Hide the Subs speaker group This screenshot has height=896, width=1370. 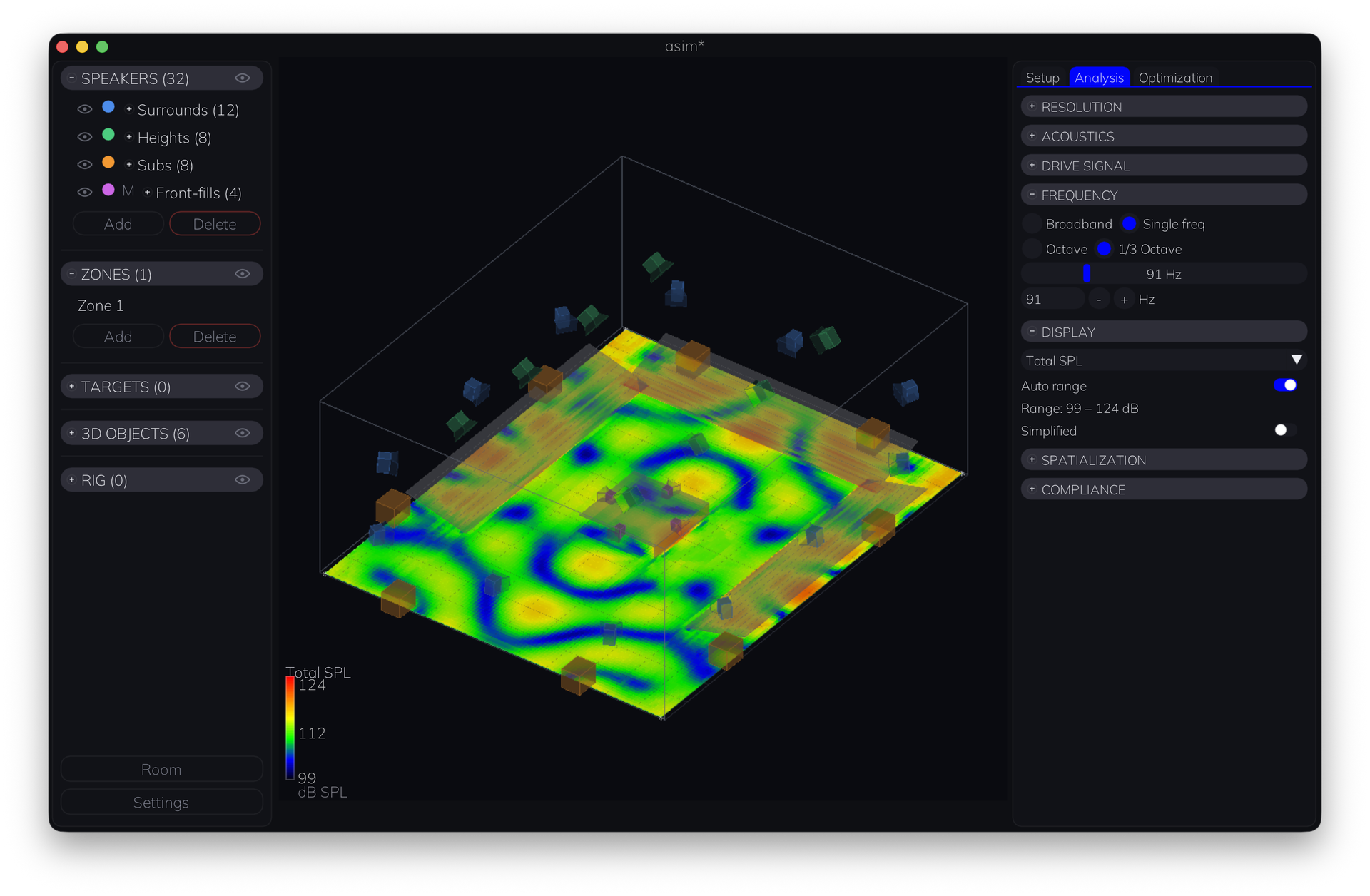pos(85,165)
